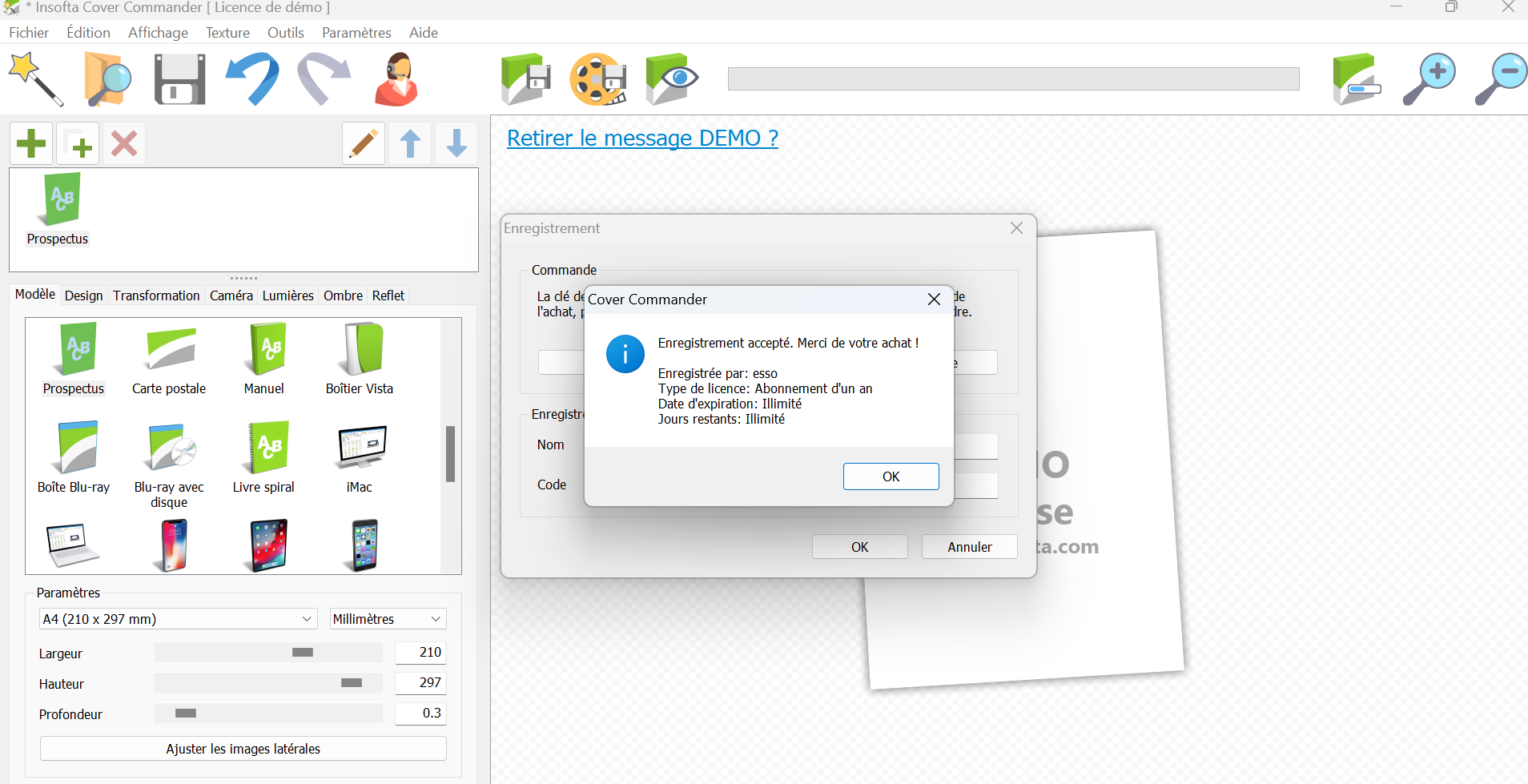
Task: Open the Outils menu
Action: pyautogui.click(x=285, y=33)
